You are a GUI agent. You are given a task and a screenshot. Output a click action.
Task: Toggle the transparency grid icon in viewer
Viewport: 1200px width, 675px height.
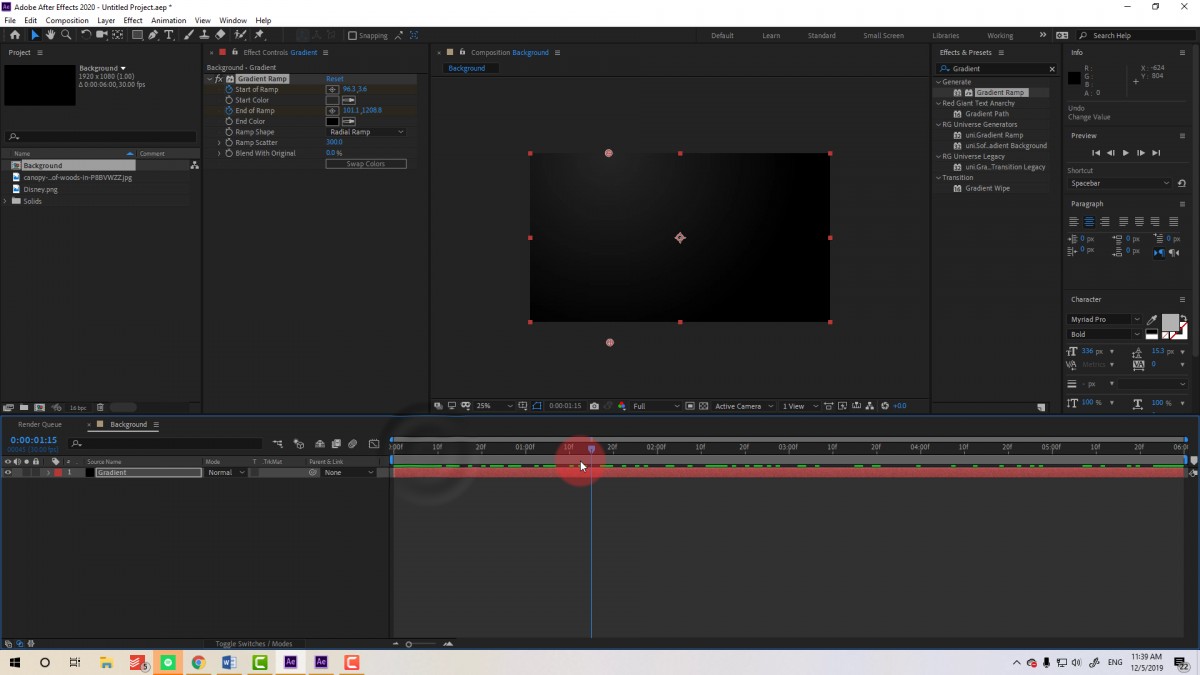(x=704, y=406)
